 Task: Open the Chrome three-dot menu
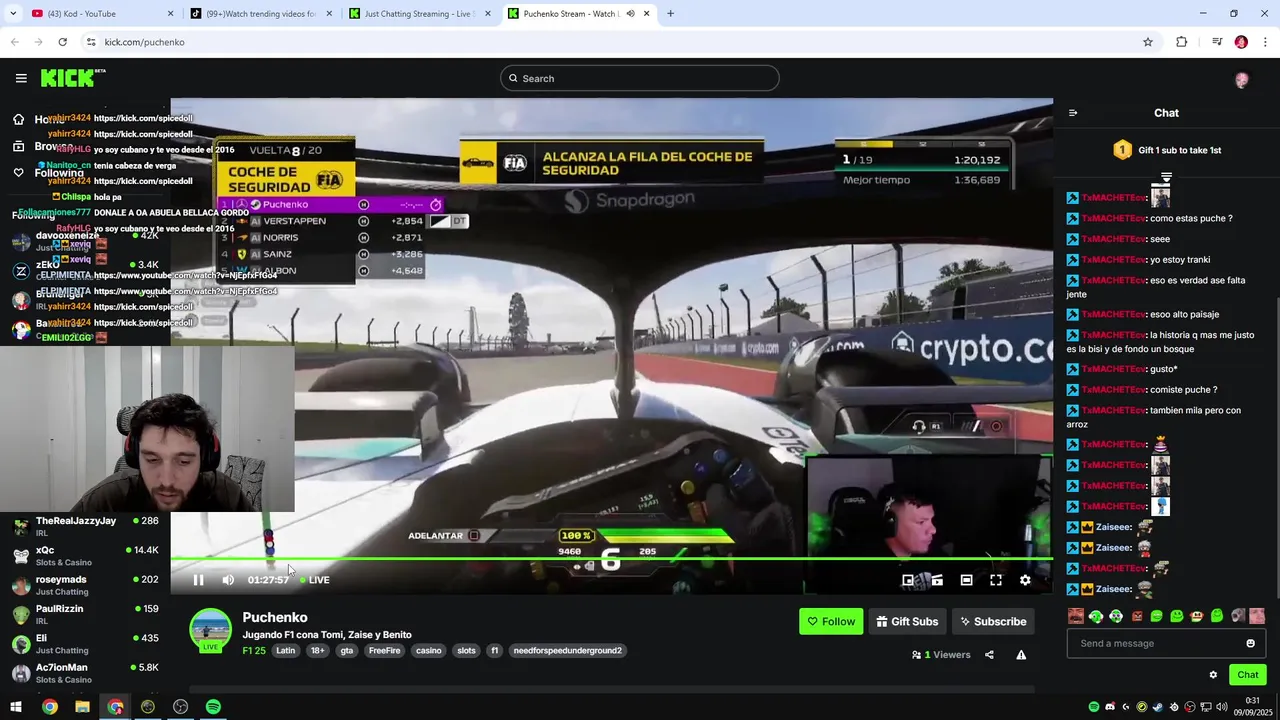click(1266, 42)
